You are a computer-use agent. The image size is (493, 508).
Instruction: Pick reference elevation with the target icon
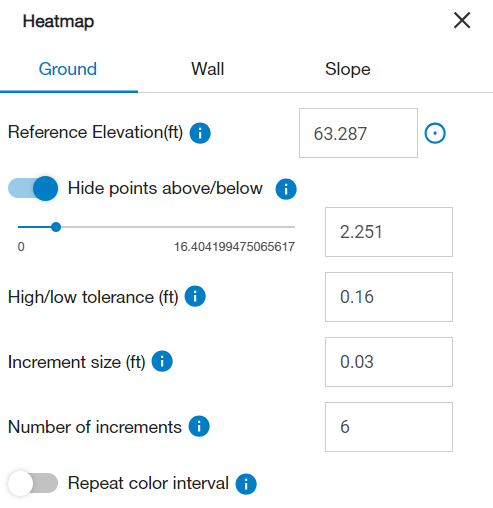point(435,133)
